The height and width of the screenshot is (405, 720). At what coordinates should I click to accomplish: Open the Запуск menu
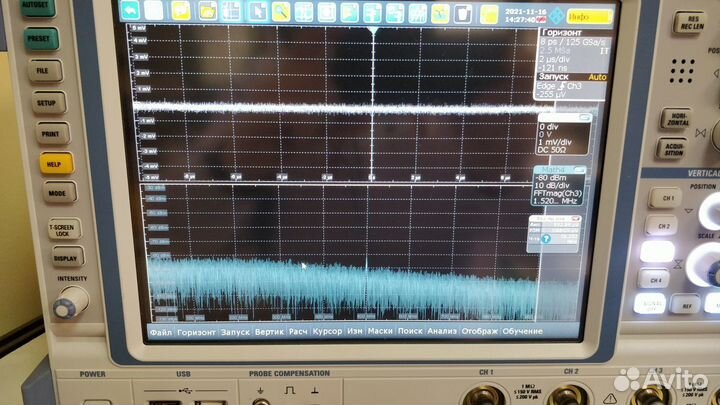pos(235,332)
